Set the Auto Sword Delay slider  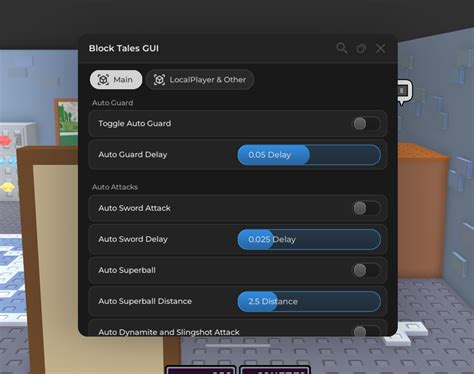point(309,239)
